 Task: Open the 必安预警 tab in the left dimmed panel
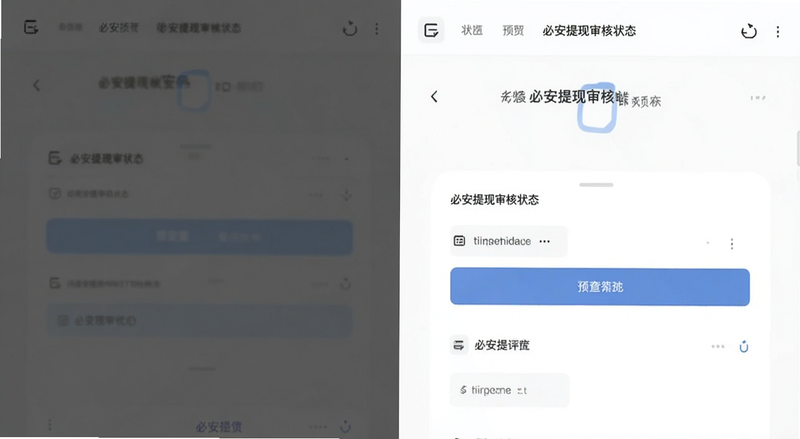(118, 28)
